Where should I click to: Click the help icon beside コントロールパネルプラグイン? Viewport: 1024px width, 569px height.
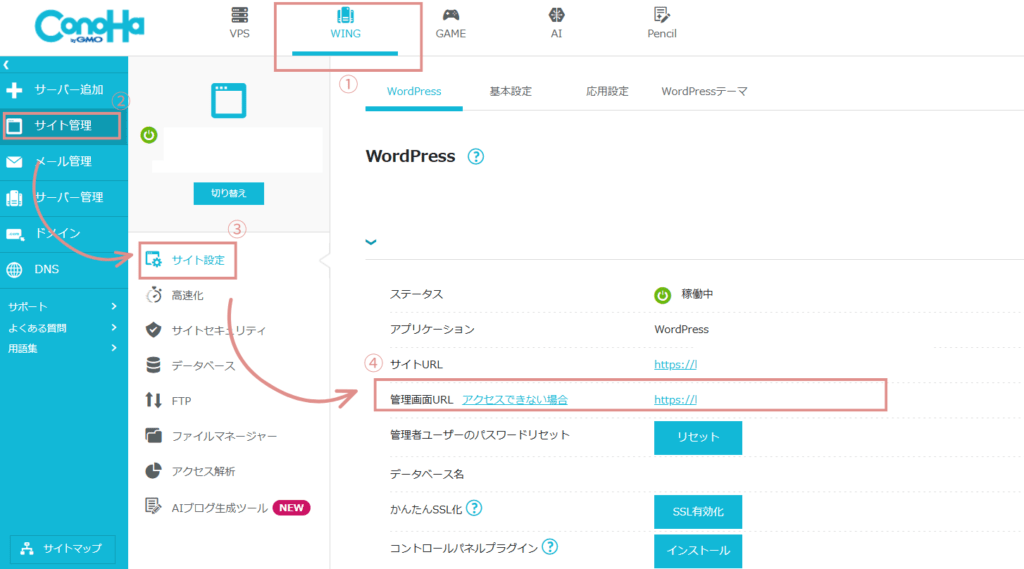550,546
